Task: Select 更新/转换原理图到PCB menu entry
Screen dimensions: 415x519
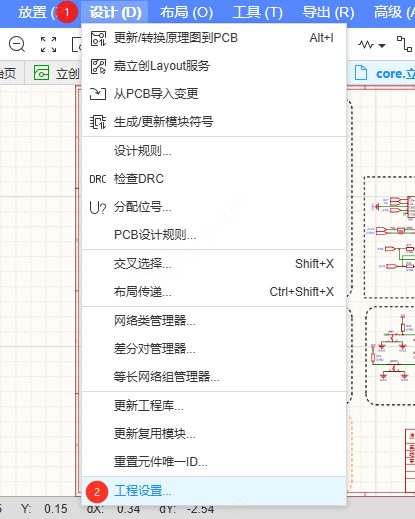Action: (x=214, y=38)
